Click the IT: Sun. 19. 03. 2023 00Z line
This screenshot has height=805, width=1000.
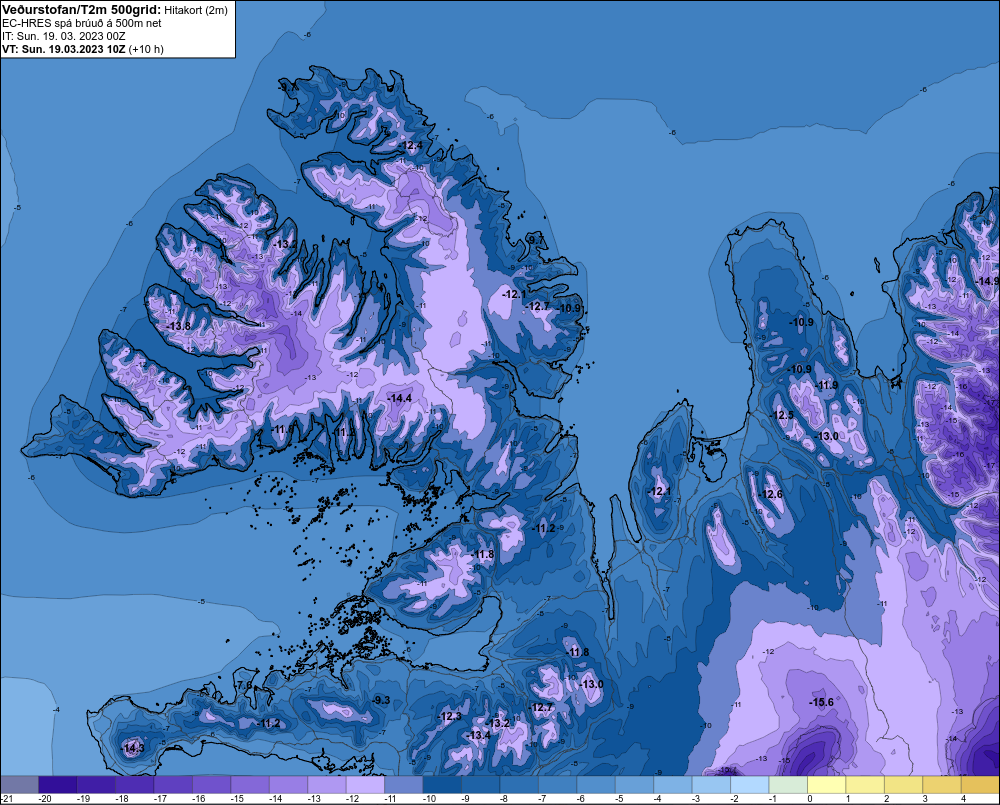click(x=64, y=36)
